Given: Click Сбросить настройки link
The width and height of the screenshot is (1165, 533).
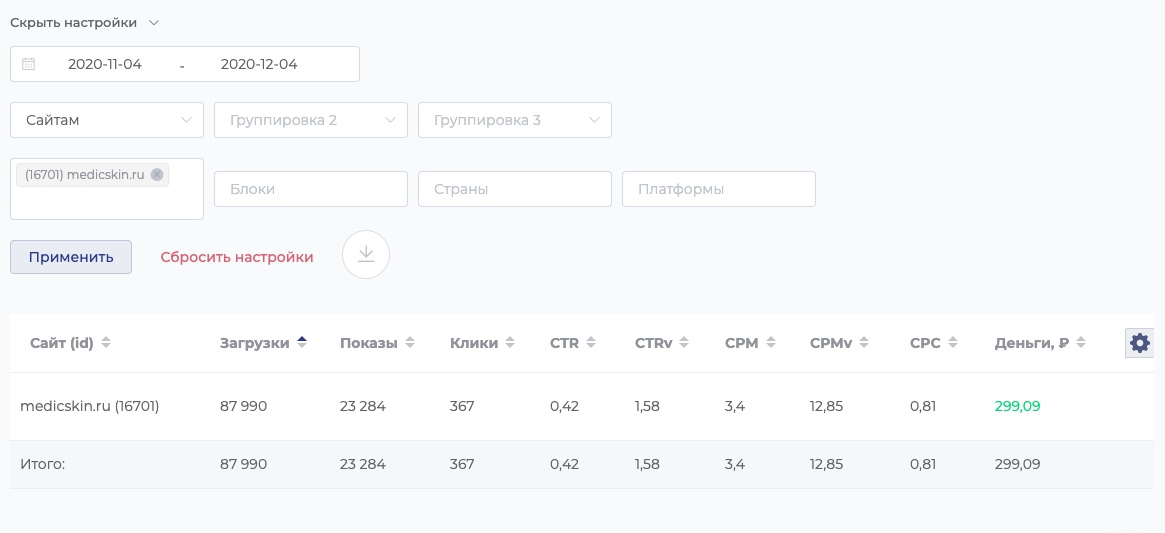Looking at the screenshot, I should click(x=237, y=257).
